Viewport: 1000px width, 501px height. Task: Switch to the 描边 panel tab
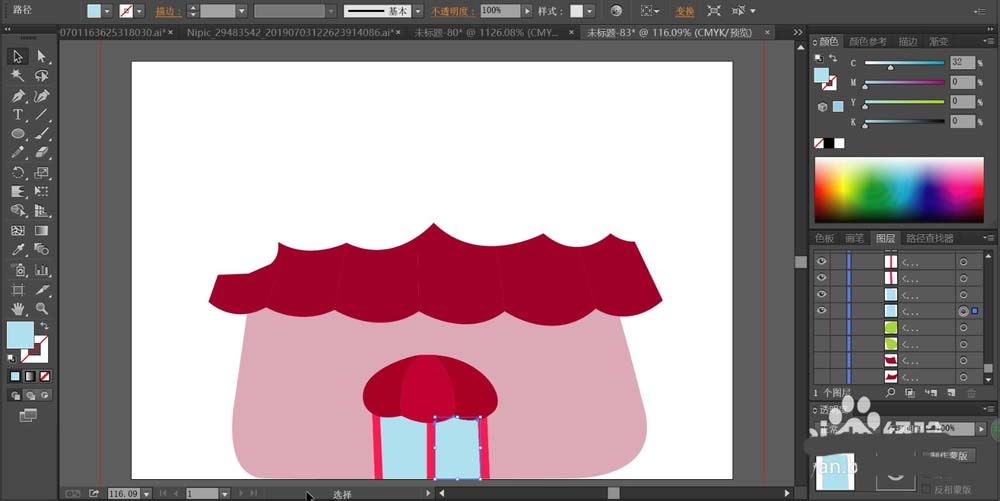[x=908, y=41]
